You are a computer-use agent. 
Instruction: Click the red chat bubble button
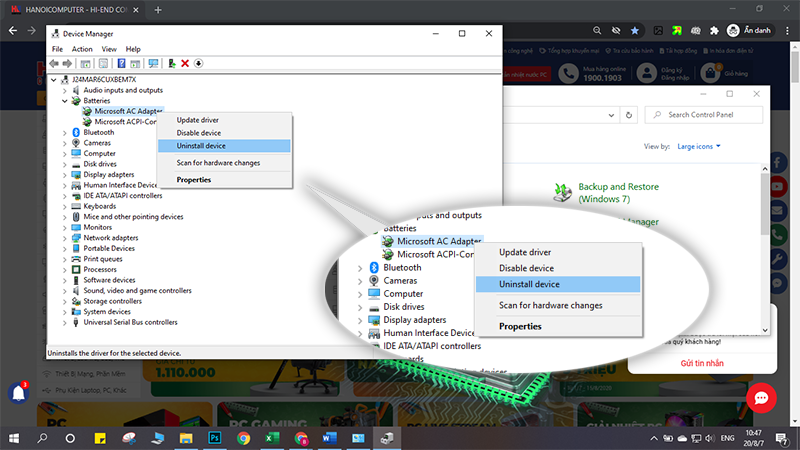760,398
